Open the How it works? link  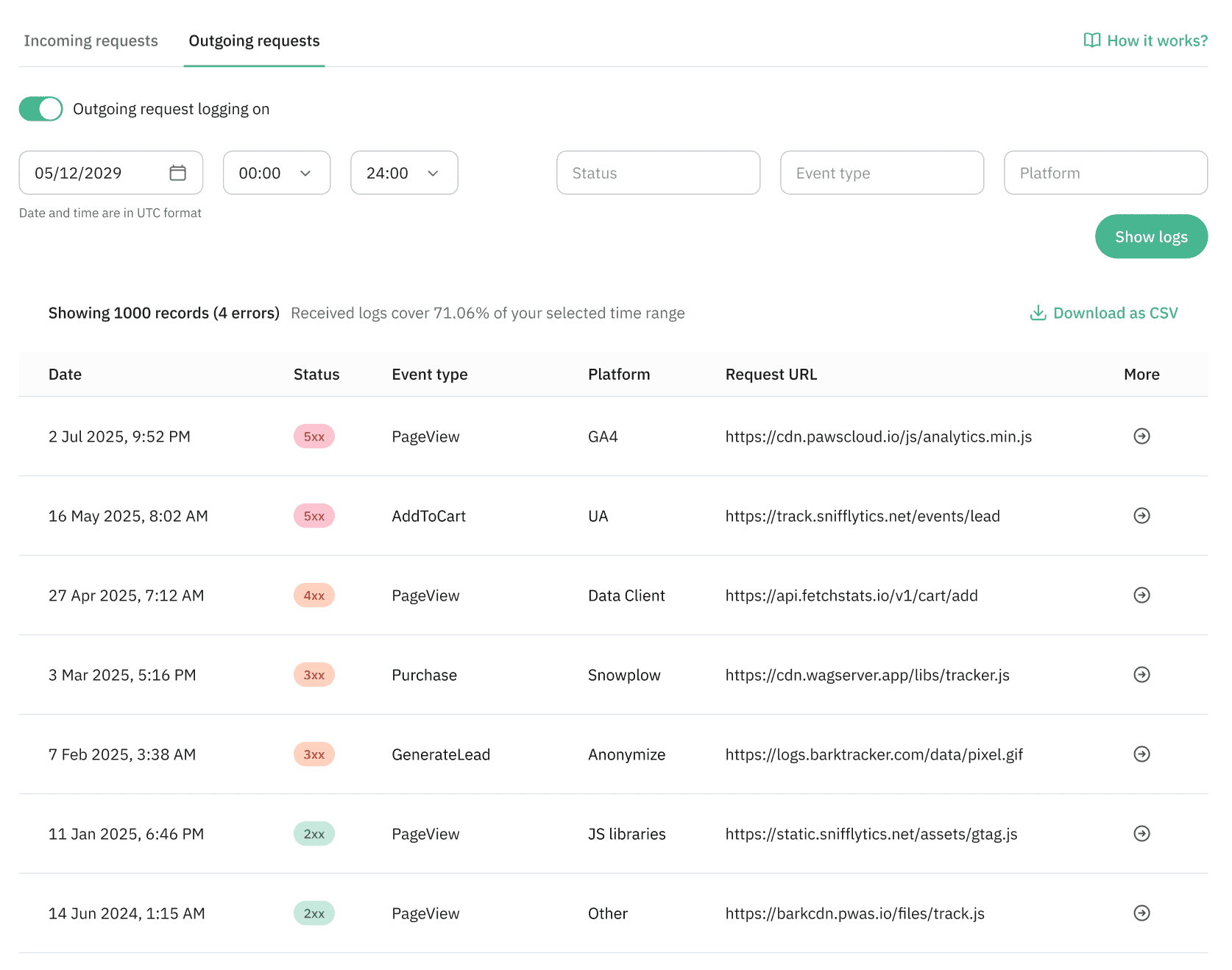point(1145,41)
